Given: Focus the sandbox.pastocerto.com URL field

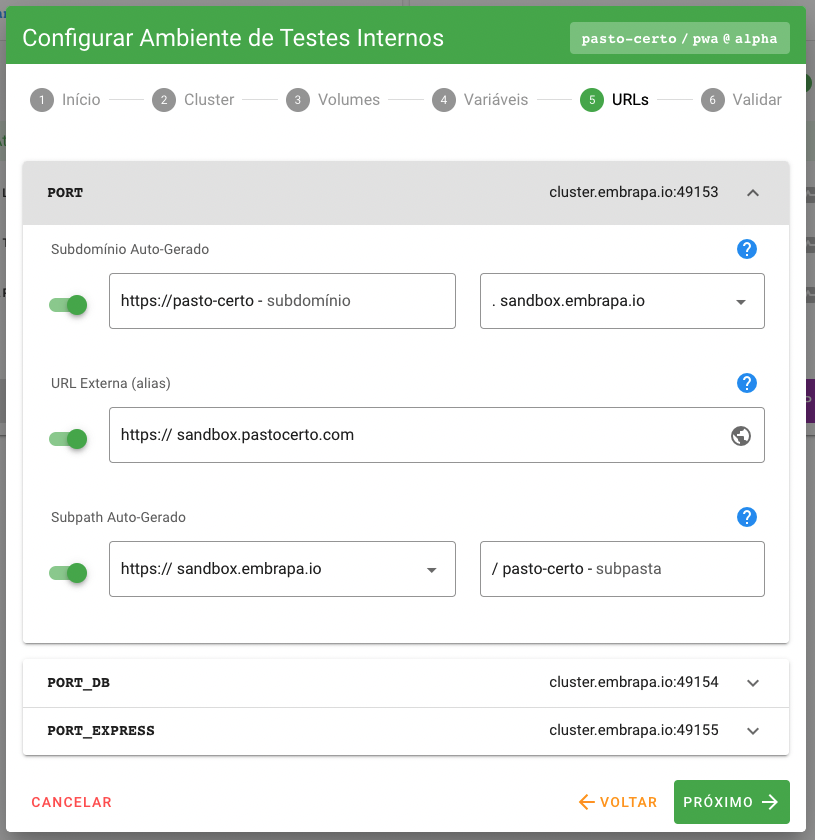Looking at the screenshot, I should pos(437,435).
